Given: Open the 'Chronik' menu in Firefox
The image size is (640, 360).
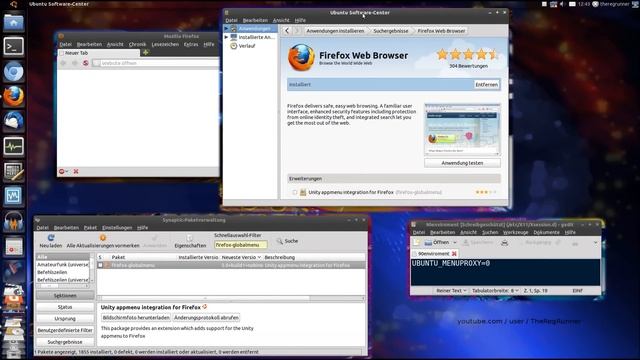Looking at the screenshot, I should [138, 44].
